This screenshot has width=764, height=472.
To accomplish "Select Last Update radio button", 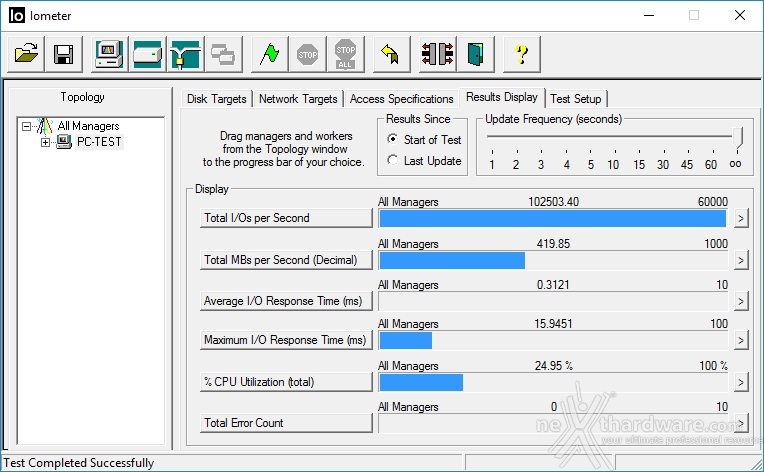I will [392, 160].
